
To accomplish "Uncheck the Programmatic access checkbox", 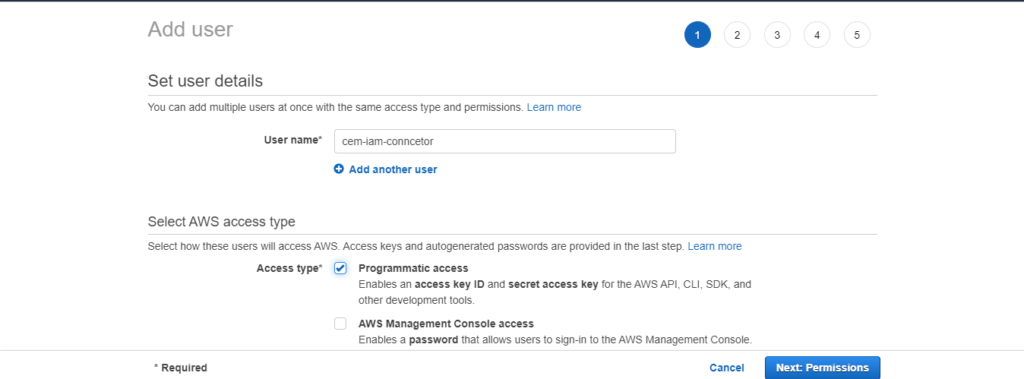I will pyautogui.click(x=340, y=269).
